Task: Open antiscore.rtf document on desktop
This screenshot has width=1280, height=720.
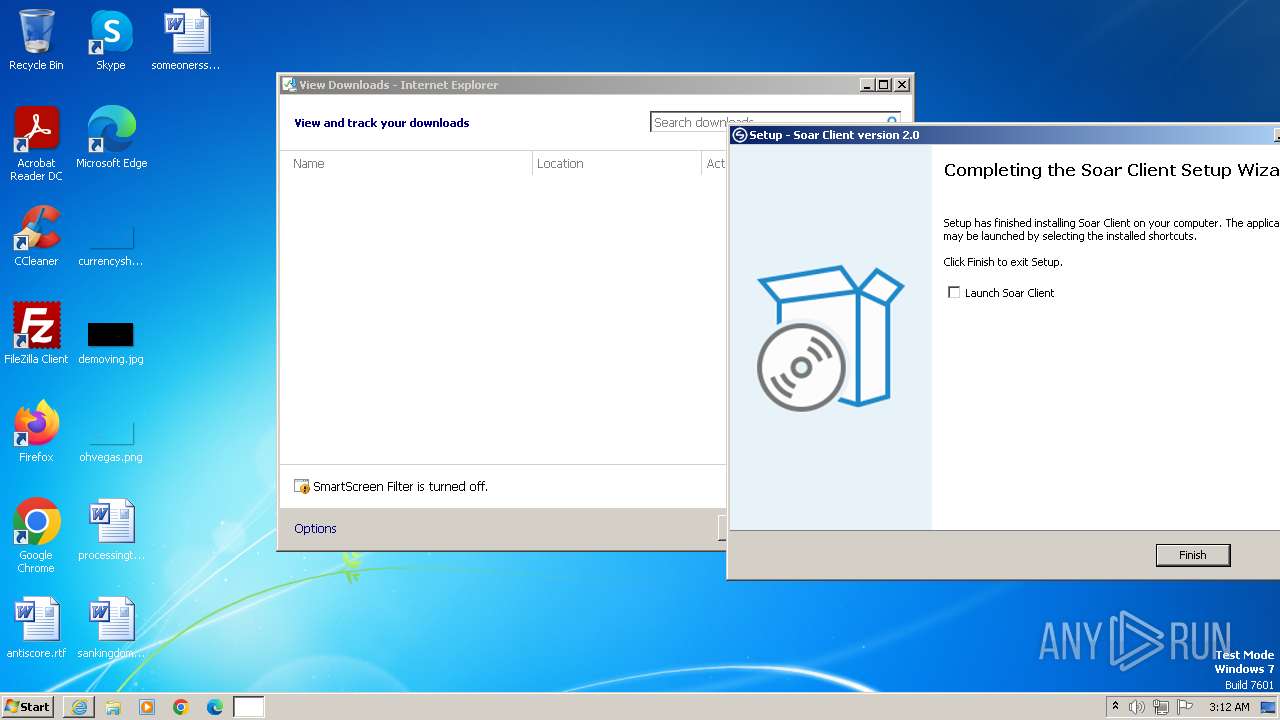Action: tap(36, 628)
